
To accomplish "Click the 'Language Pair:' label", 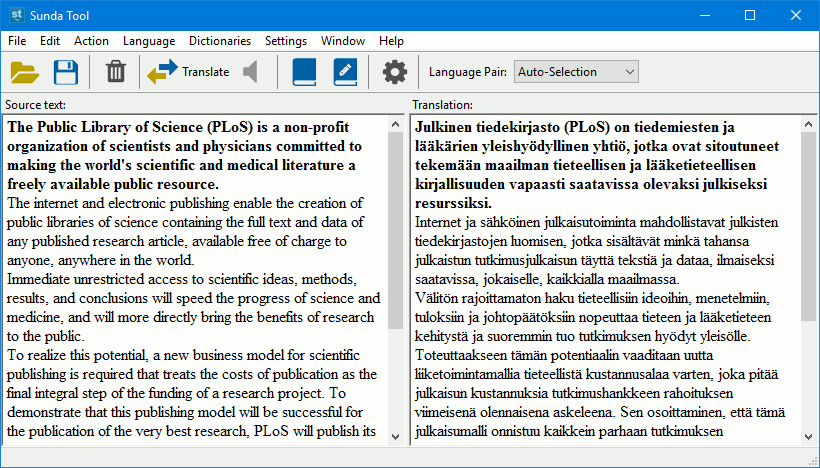I will (468, 72).
